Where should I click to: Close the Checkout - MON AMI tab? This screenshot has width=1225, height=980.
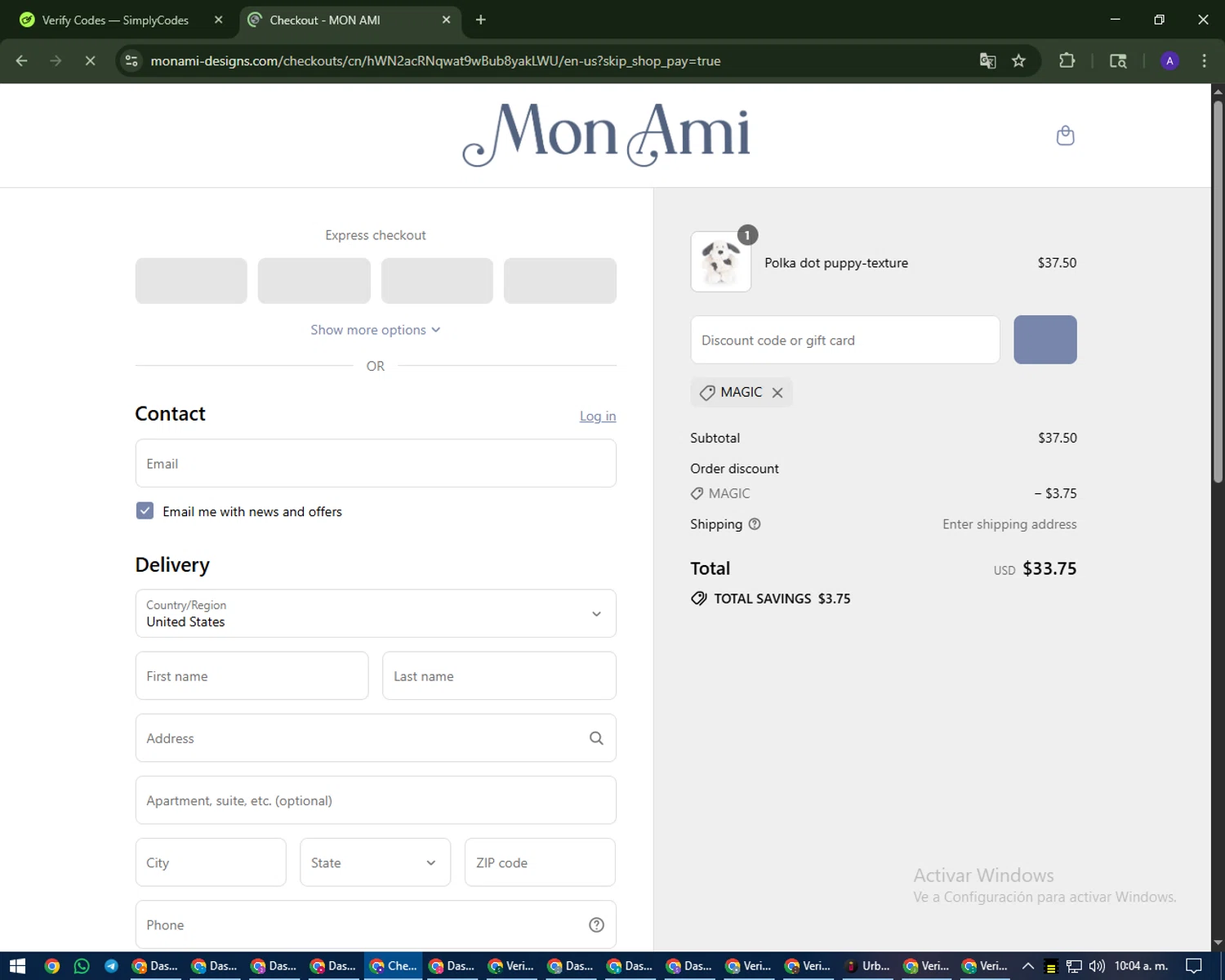click(x=446, y=20)
